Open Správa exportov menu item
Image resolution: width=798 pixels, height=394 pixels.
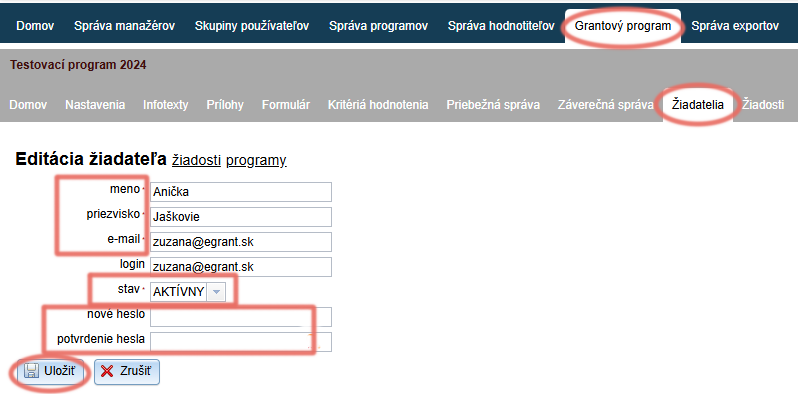click(x=735, y=26)
